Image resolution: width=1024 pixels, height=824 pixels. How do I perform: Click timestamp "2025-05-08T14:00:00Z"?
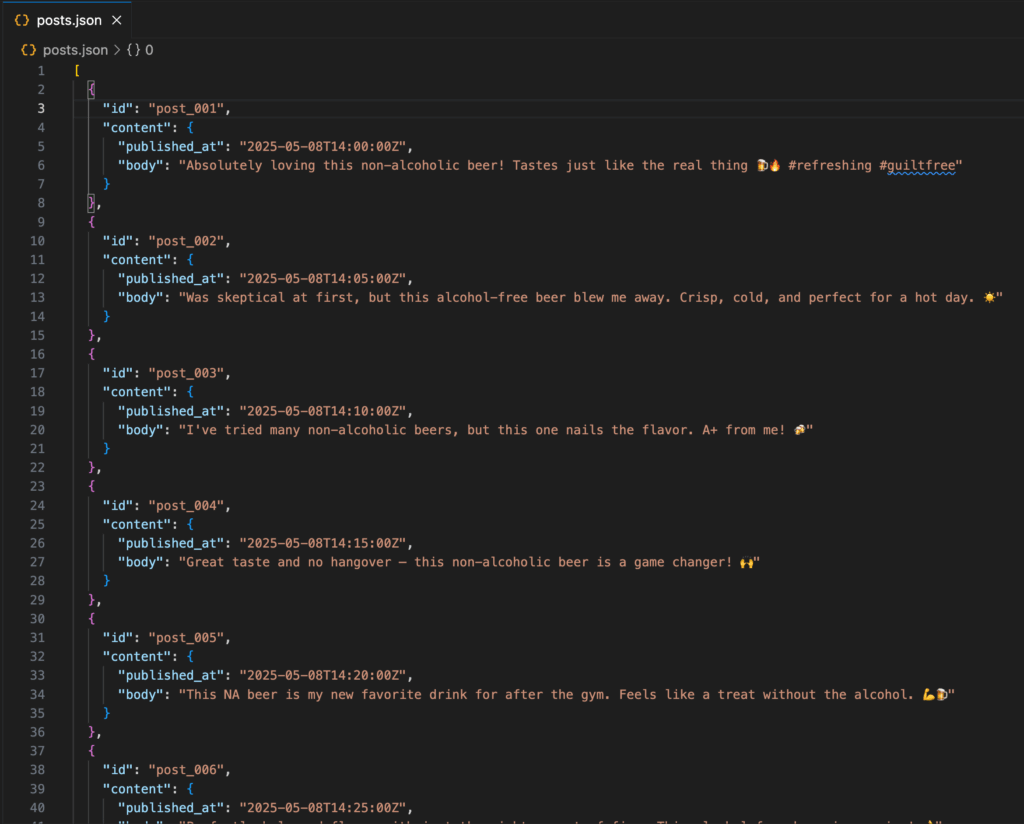pyautogui.click(x=323, y=146)
